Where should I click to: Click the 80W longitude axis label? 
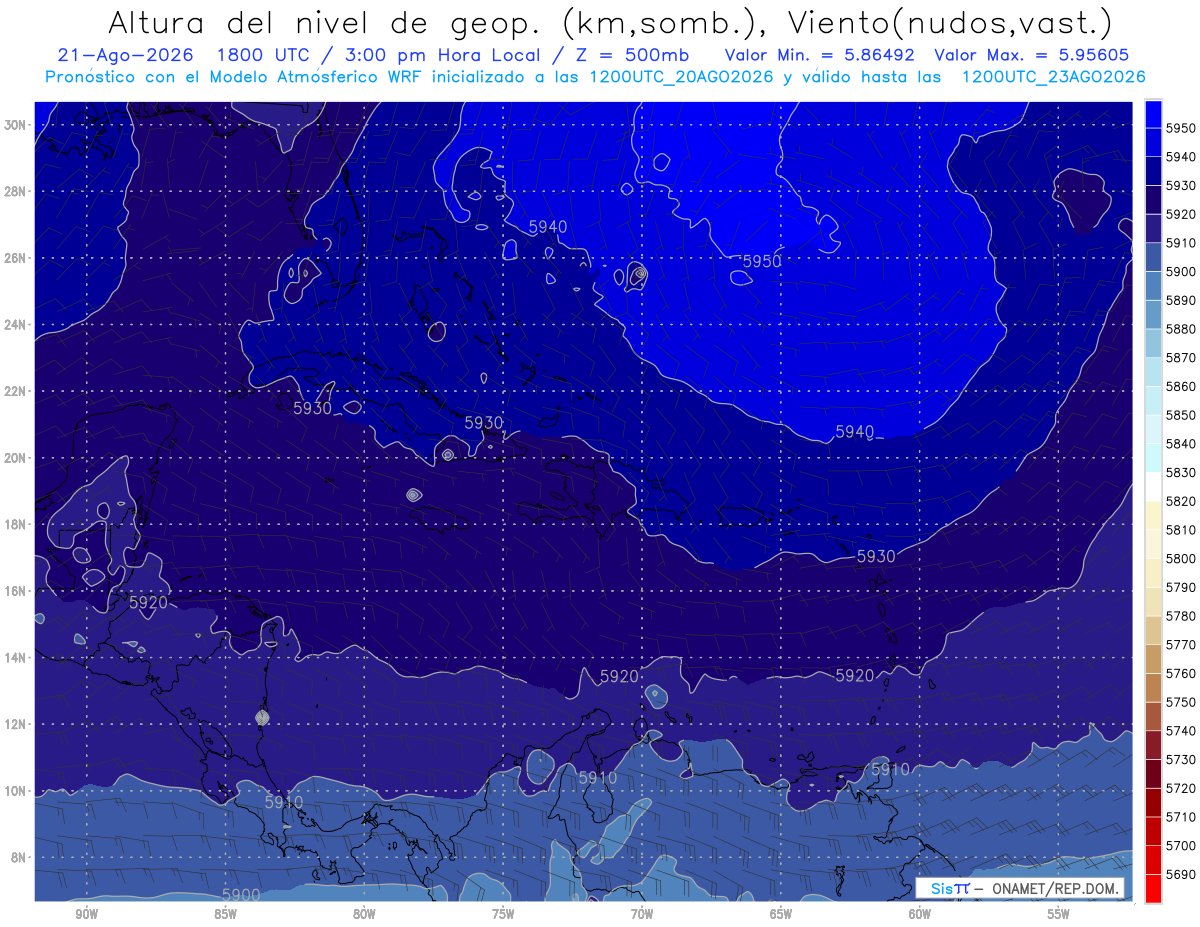click(364, 914)
